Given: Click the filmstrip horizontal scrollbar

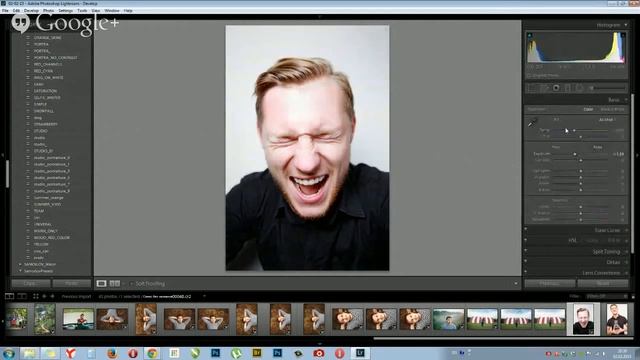Looking at the screenshot, I should pos(502,338).
